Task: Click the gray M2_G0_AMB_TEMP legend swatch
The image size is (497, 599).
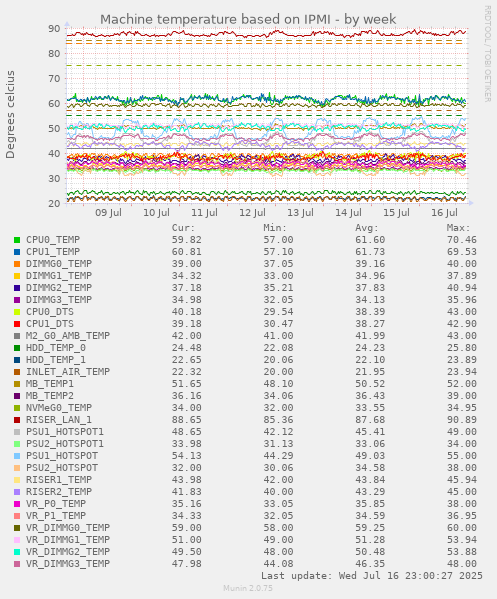Action: point(17,336)
